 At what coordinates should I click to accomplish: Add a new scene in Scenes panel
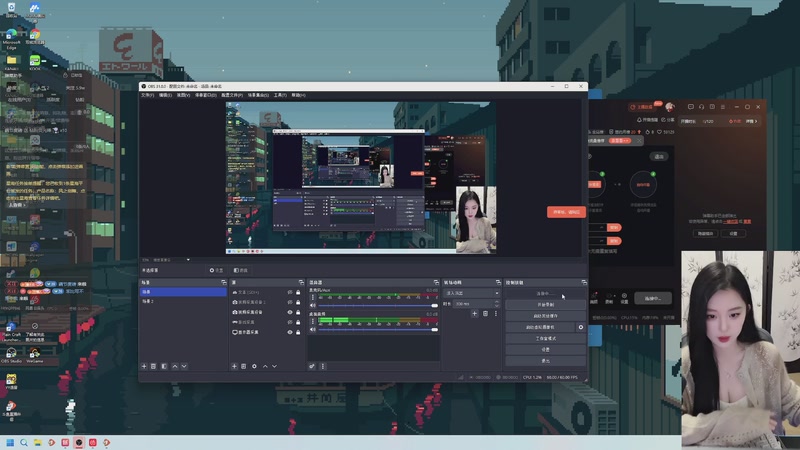144,366
